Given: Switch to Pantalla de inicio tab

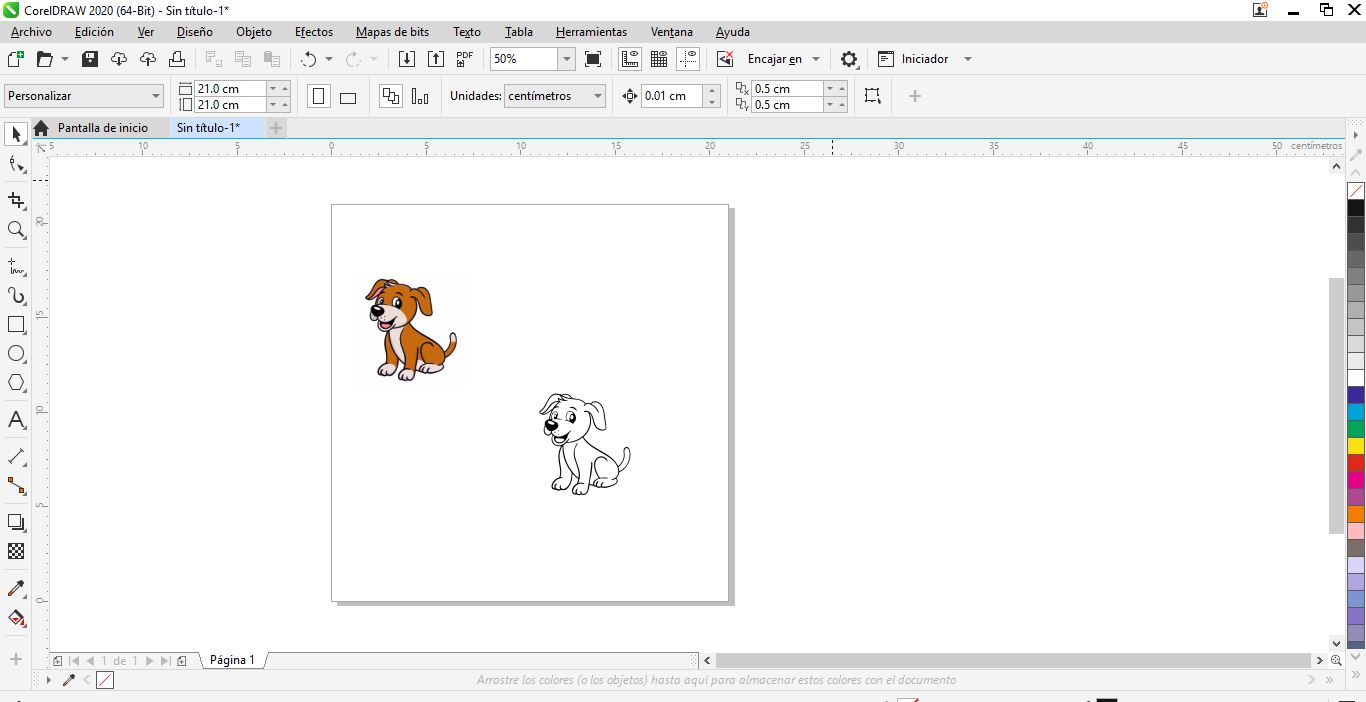Looking at the screenshot, I should (x=102, y=128).
